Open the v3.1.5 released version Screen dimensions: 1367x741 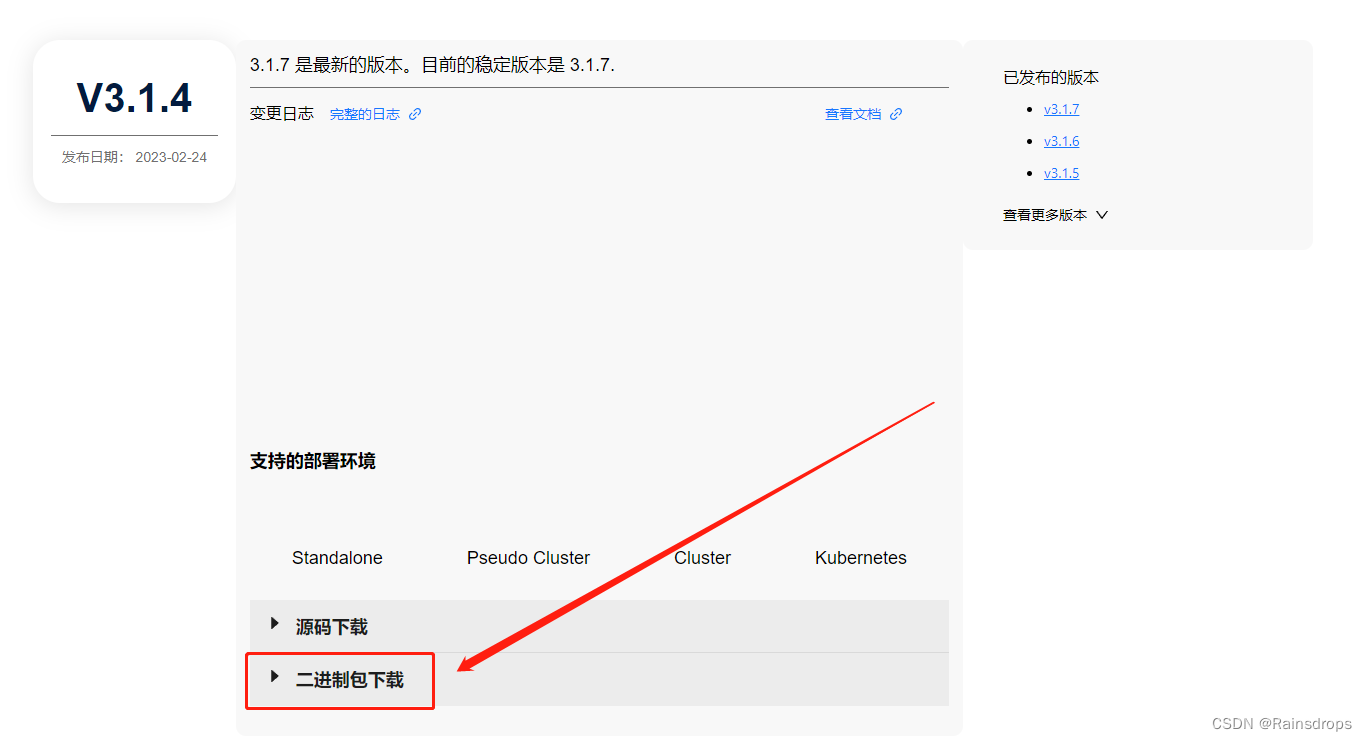1061,173
